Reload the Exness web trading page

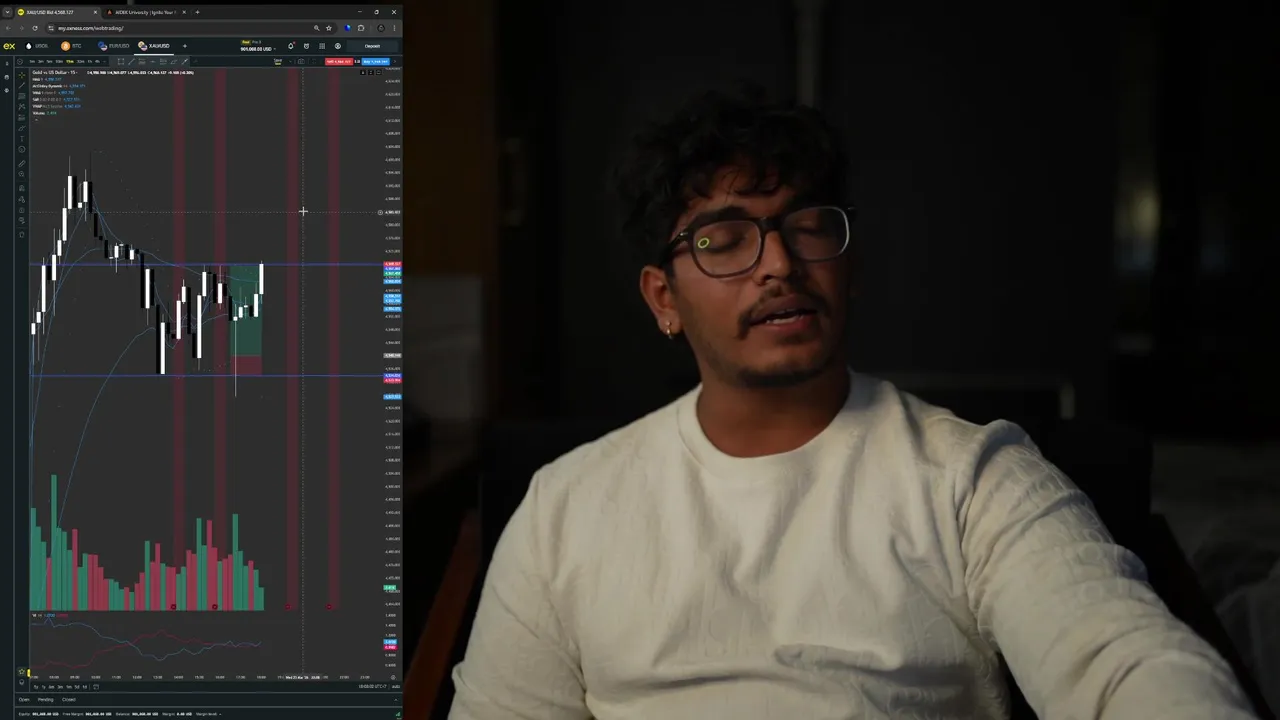(x=35, y=28)
